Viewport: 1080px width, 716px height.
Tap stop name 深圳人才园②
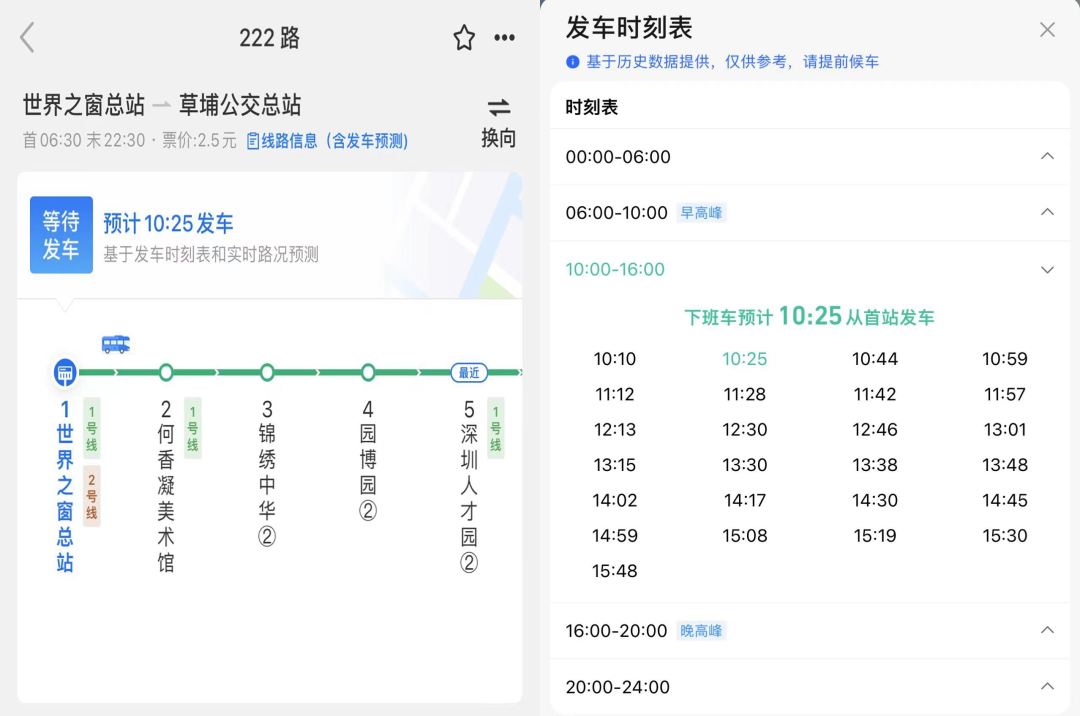pyautogui.click(x=469, y=498)
